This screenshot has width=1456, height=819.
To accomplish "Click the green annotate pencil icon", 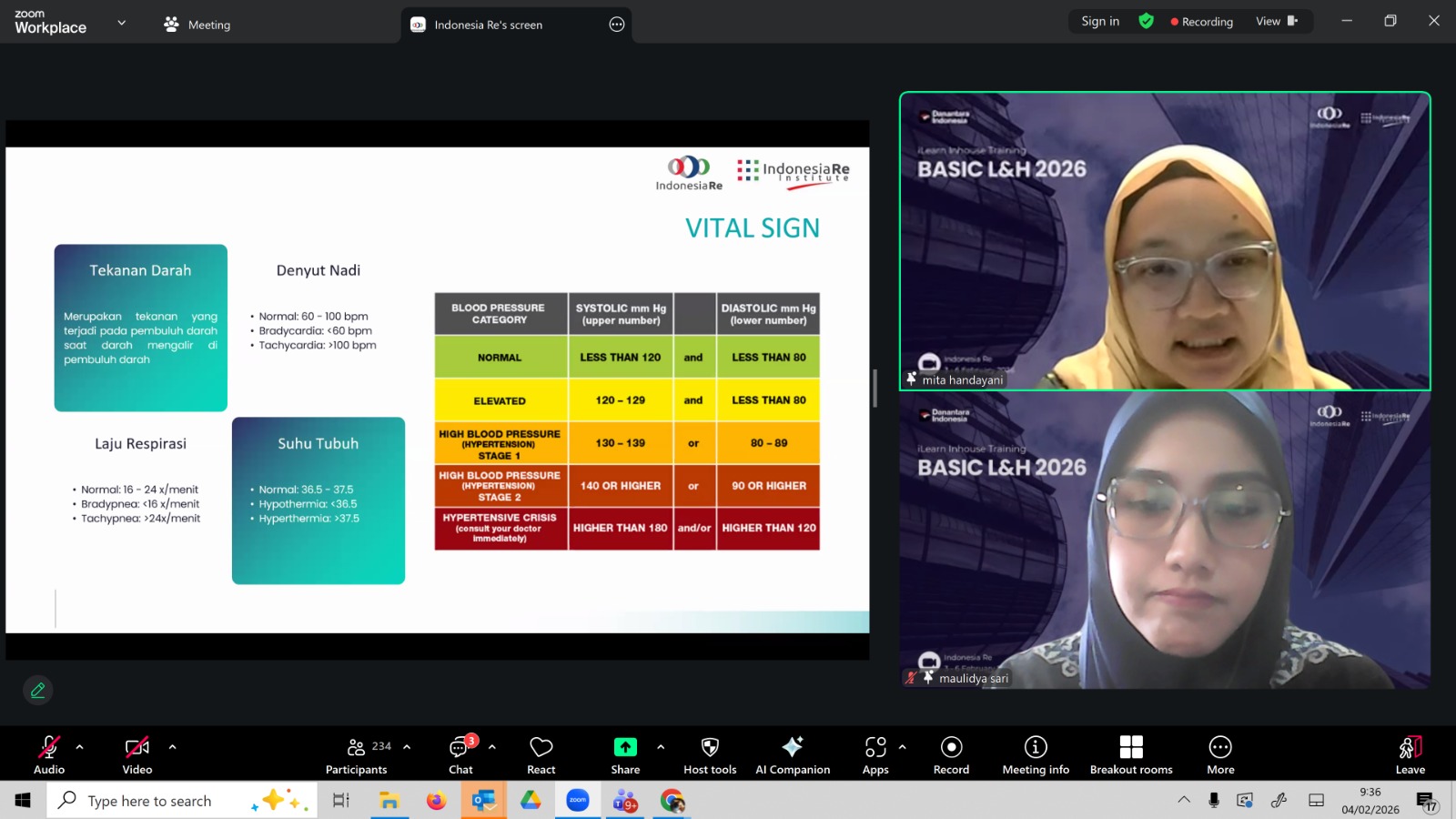I will click(x=38, y=691).
